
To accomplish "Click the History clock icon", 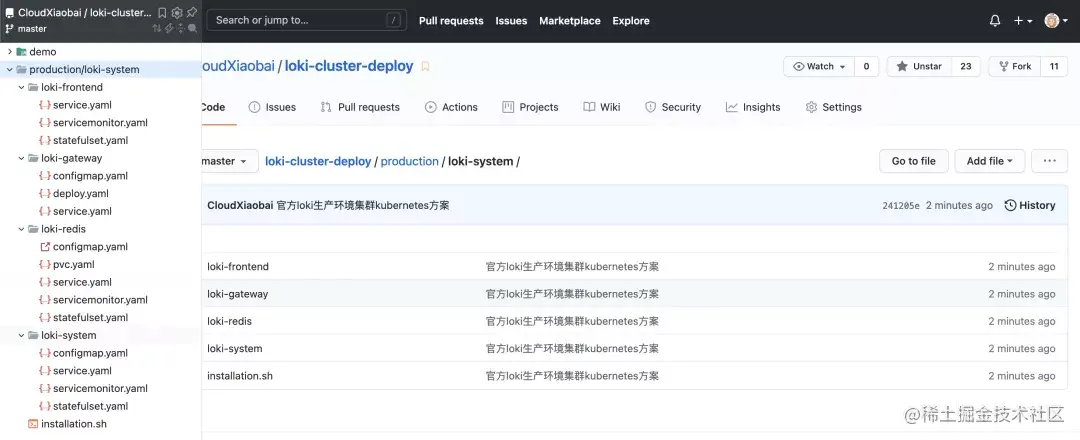I will pyautogui.click(x=1011, y=205).
